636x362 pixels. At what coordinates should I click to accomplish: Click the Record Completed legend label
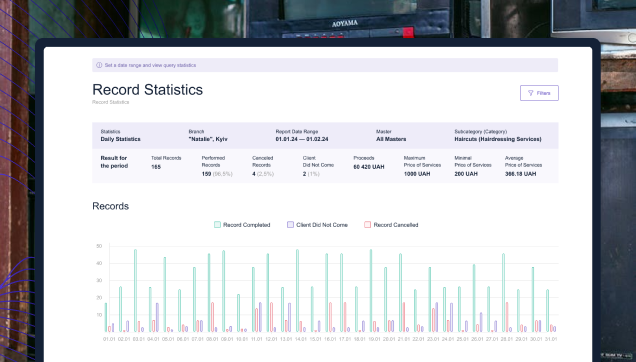click(247, 225)
